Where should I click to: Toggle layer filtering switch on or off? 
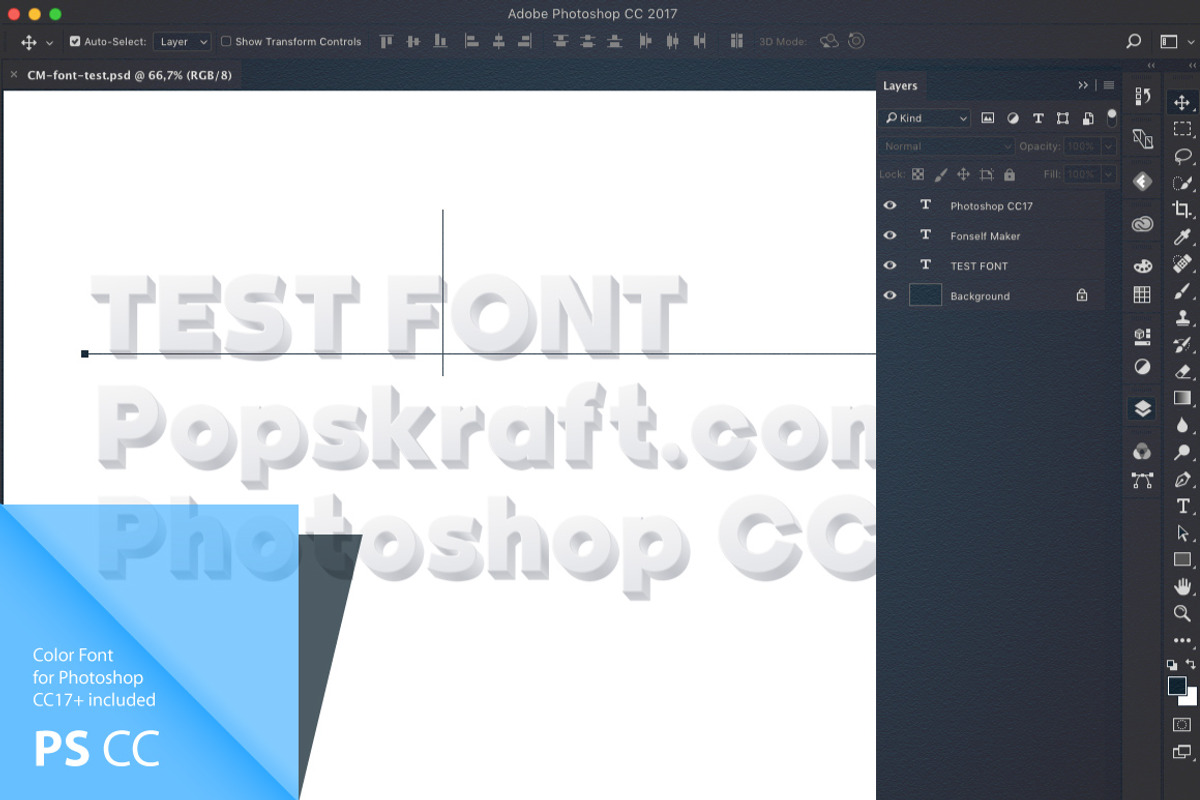(1112, 118)
